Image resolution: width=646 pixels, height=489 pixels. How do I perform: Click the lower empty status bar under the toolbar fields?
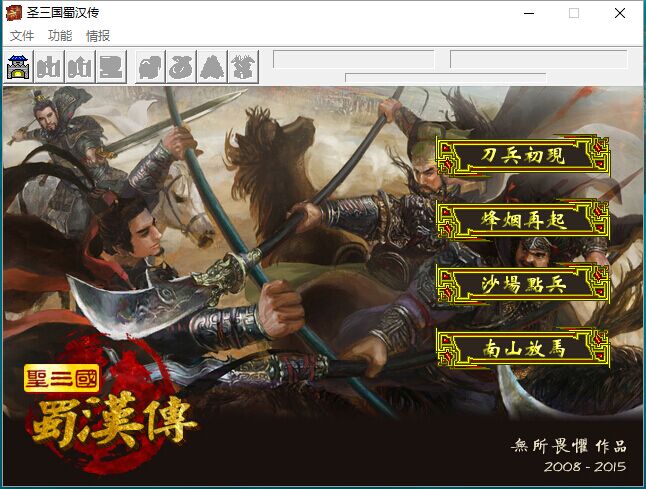click(x=445, y=77)
